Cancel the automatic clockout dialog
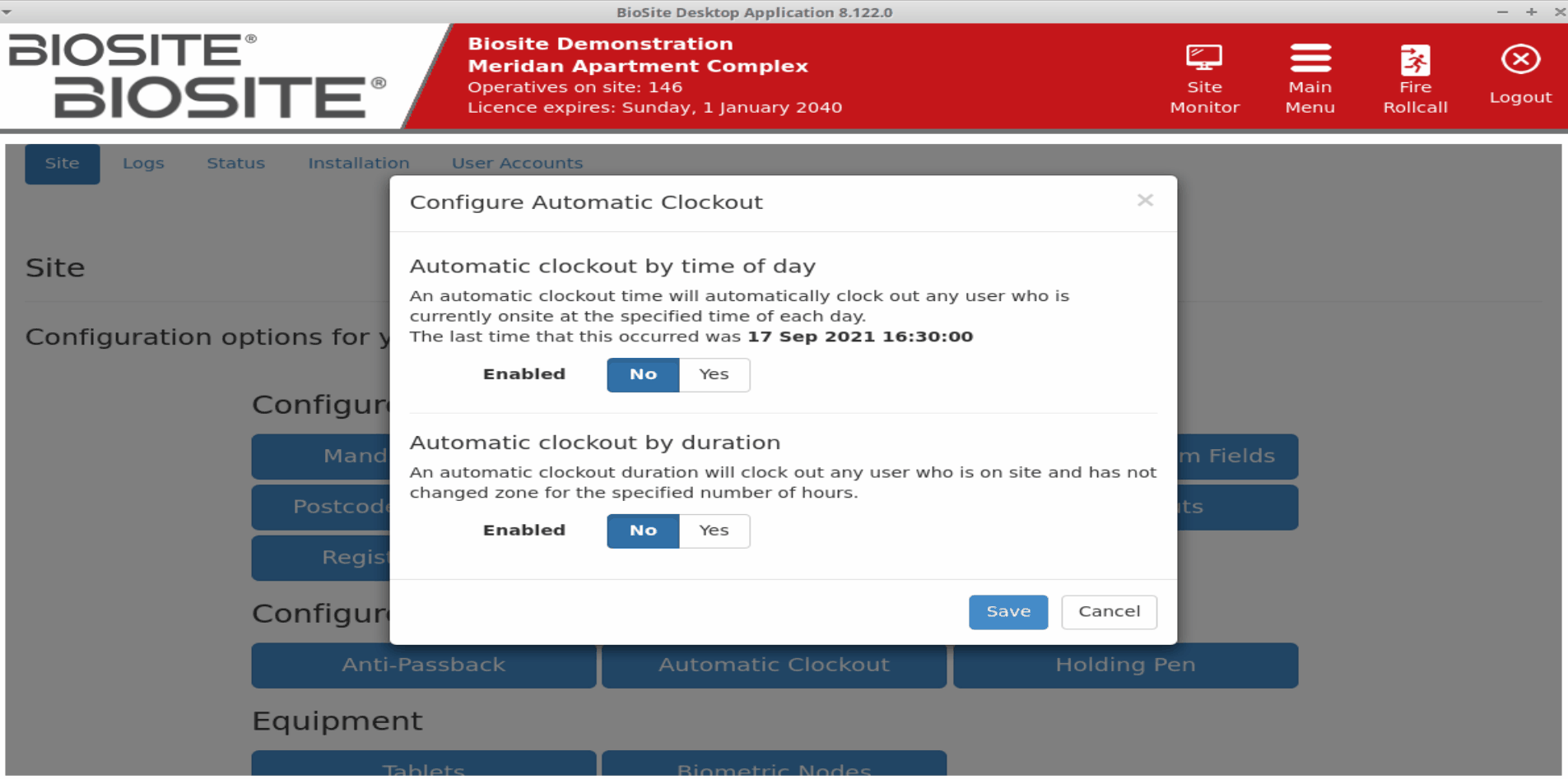Image resolution: width=1568 pixels, height=779 pixels. pos(1109,612)
